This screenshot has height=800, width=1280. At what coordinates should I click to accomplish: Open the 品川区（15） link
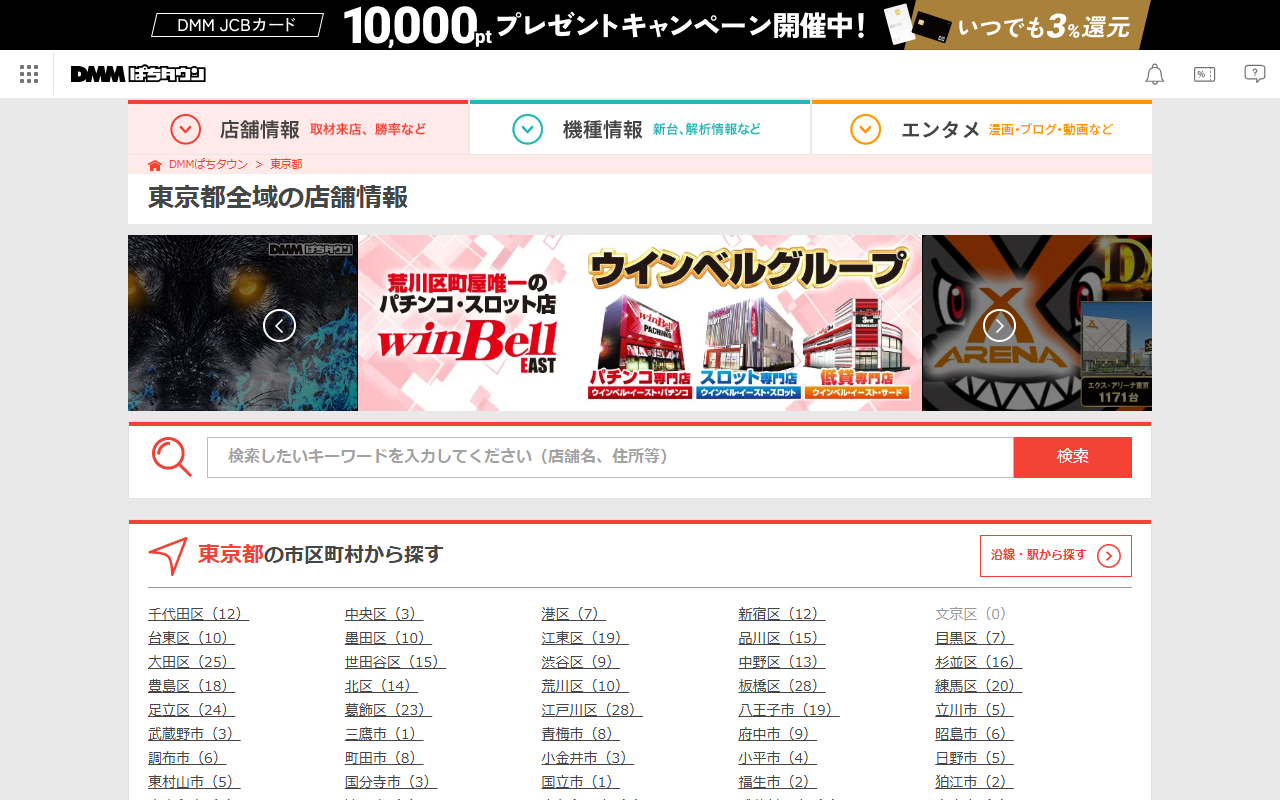(x=782, y=638)
